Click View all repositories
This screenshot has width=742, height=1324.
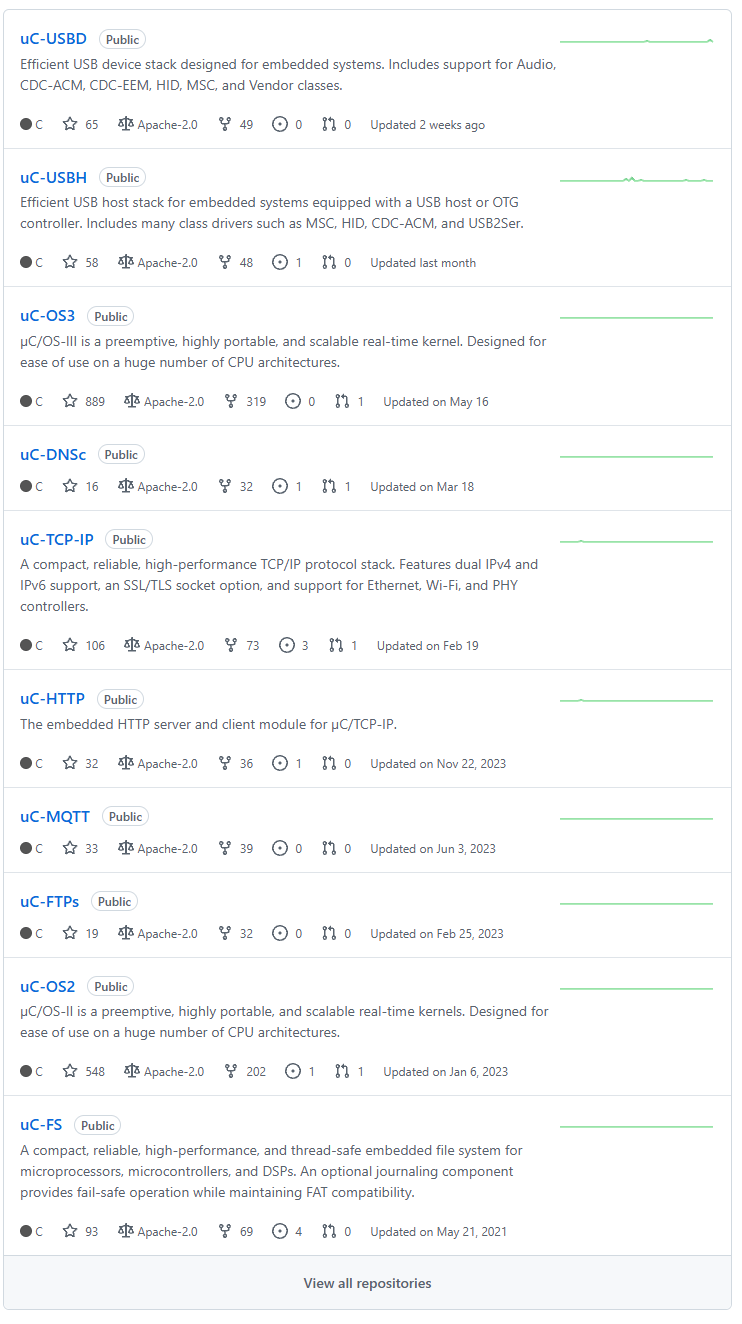368,1283
